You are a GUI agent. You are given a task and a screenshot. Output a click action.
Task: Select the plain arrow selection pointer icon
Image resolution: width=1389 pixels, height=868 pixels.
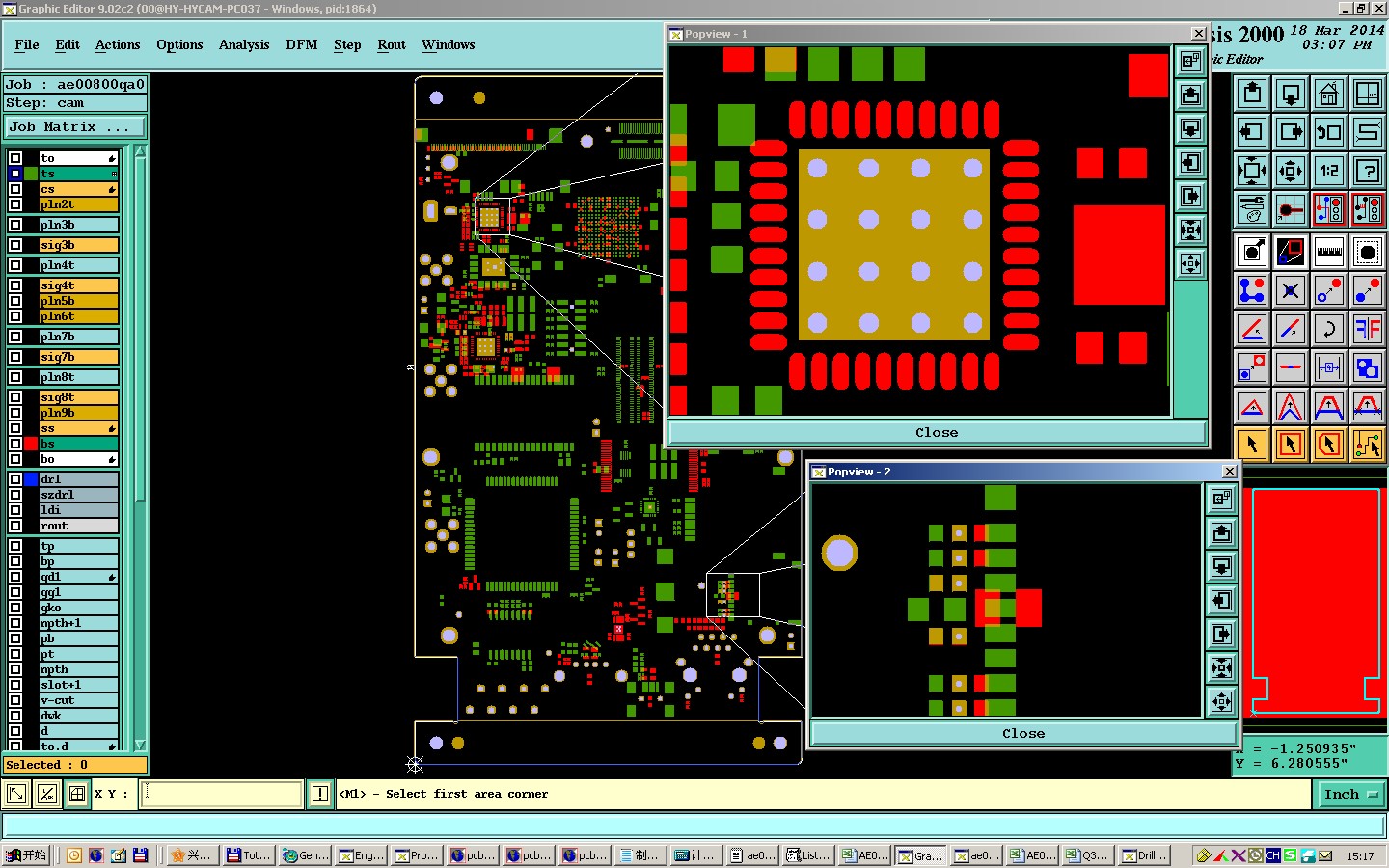[1252, 444]
